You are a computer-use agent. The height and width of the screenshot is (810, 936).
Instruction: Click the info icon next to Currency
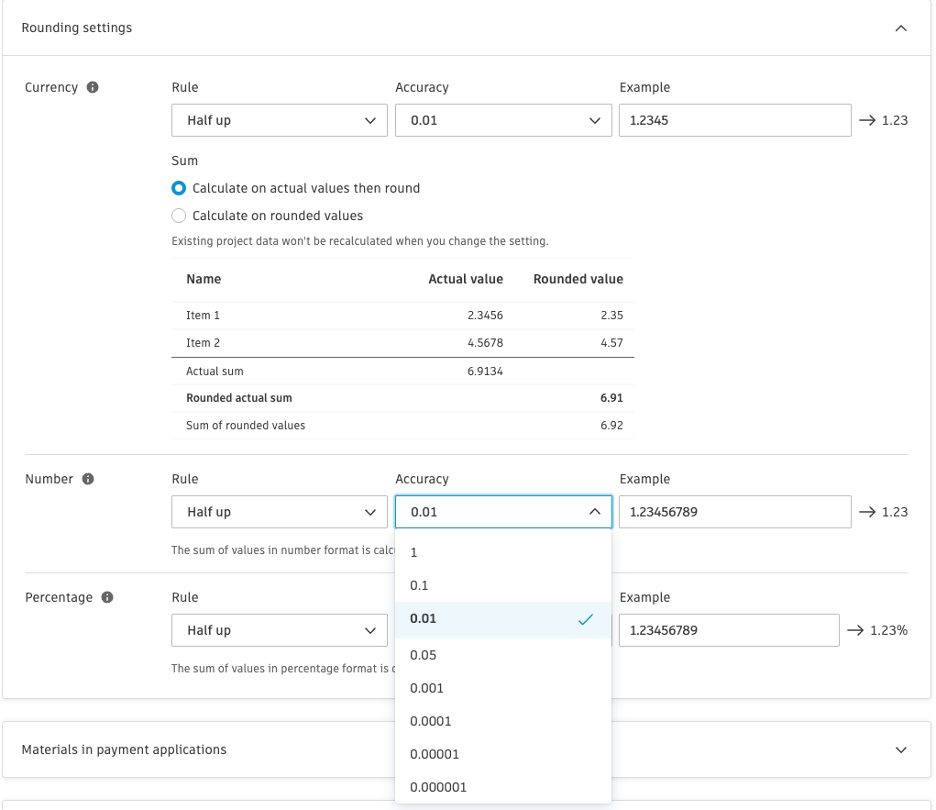(x=93, y=88)
